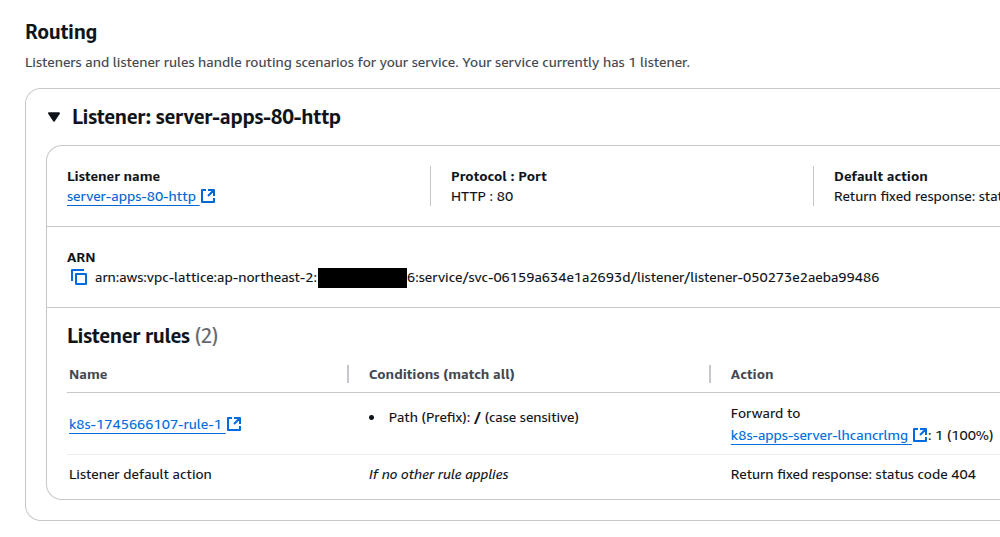
Task: Click external link icon beside server-apps-80-http
Action: pyautogui.click(x=208, y=197)
